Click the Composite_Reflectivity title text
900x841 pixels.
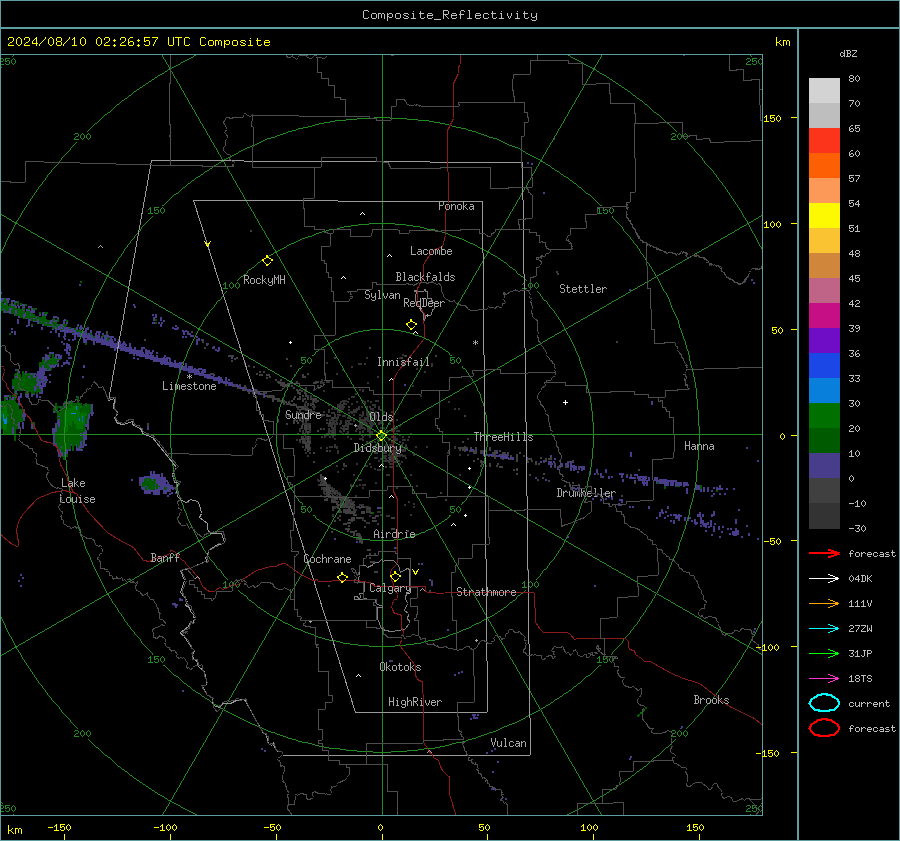tap(449, 15)
